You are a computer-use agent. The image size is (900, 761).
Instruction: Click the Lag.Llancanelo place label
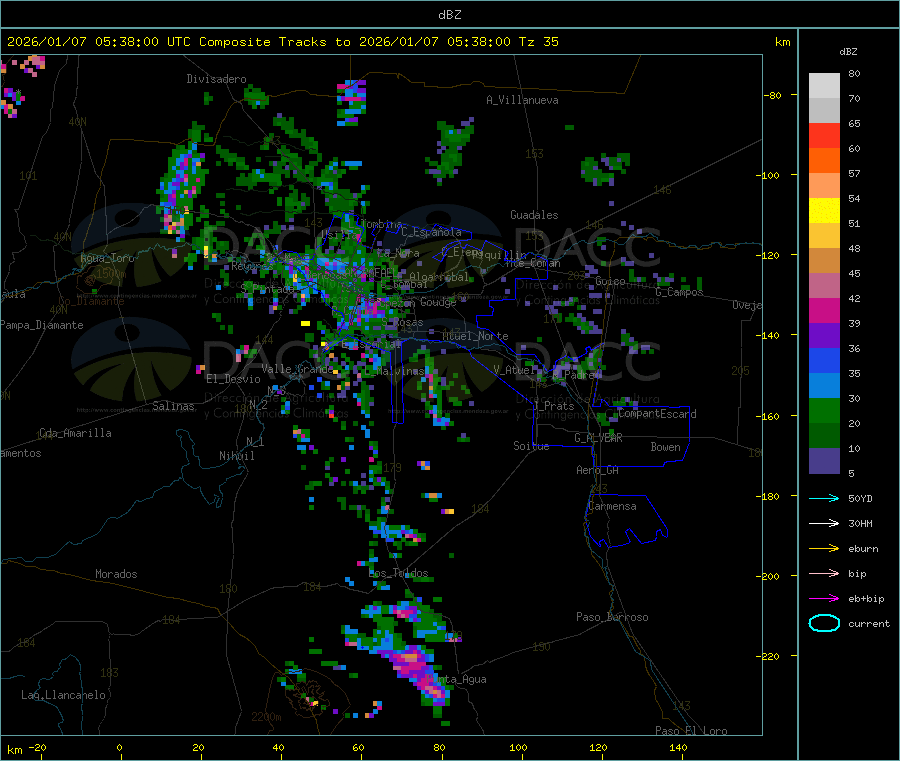coord(63,695)
